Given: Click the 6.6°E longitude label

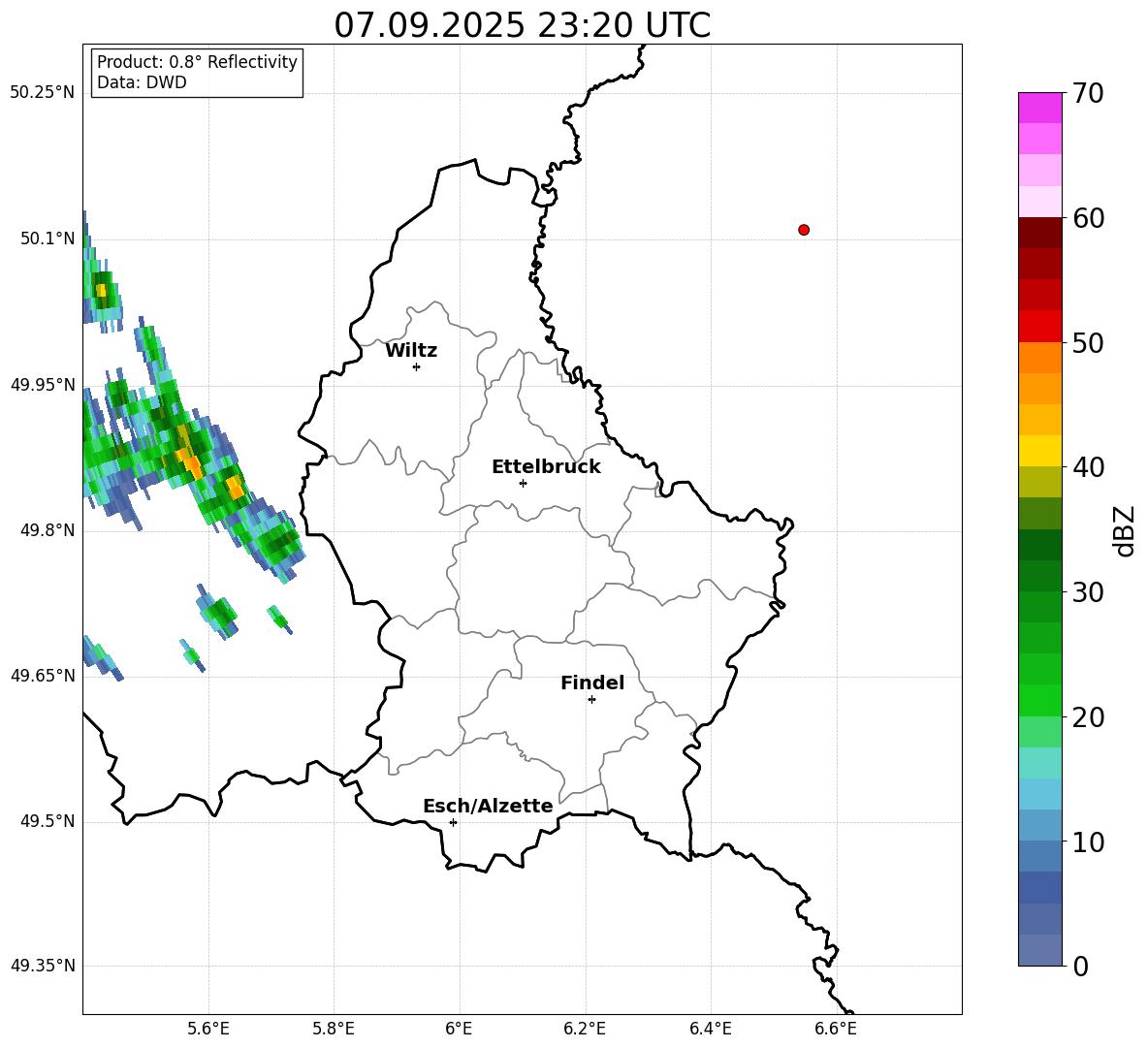Looking at the screenshot, I should (836, 1029).
